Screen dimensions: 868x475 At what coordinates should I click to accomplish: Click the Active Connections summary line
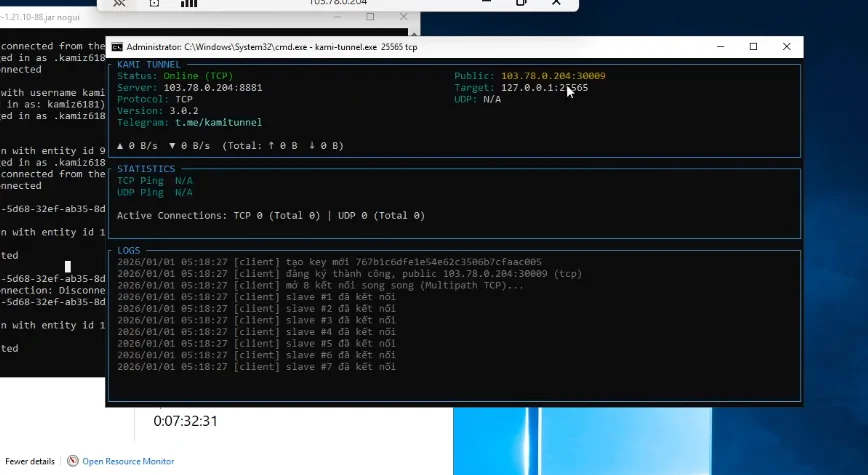[x=271, y=215]
